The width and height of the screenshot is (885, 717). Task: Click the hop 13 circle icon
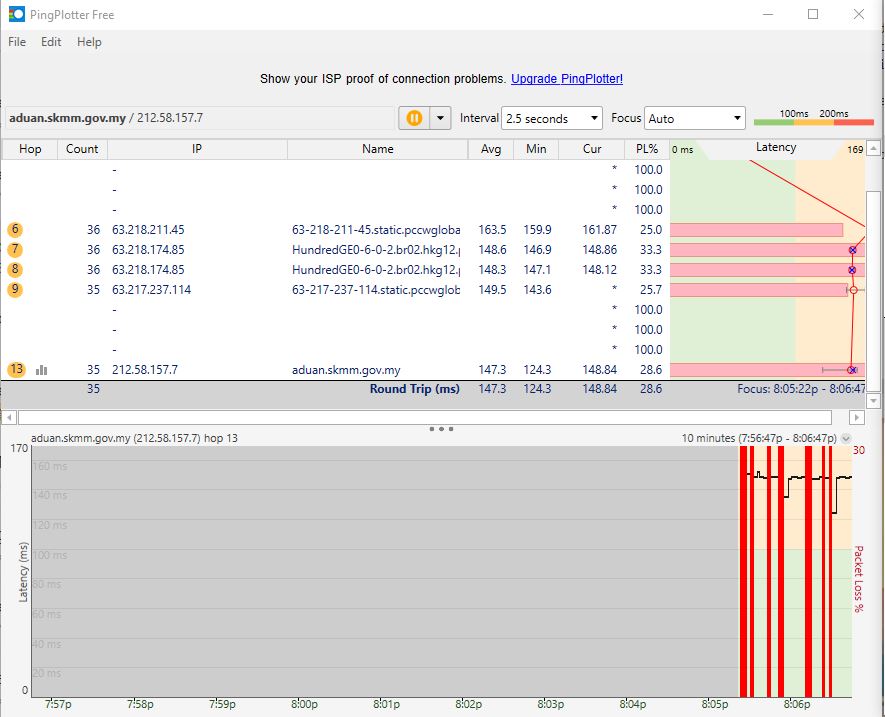tap(15, 370)
